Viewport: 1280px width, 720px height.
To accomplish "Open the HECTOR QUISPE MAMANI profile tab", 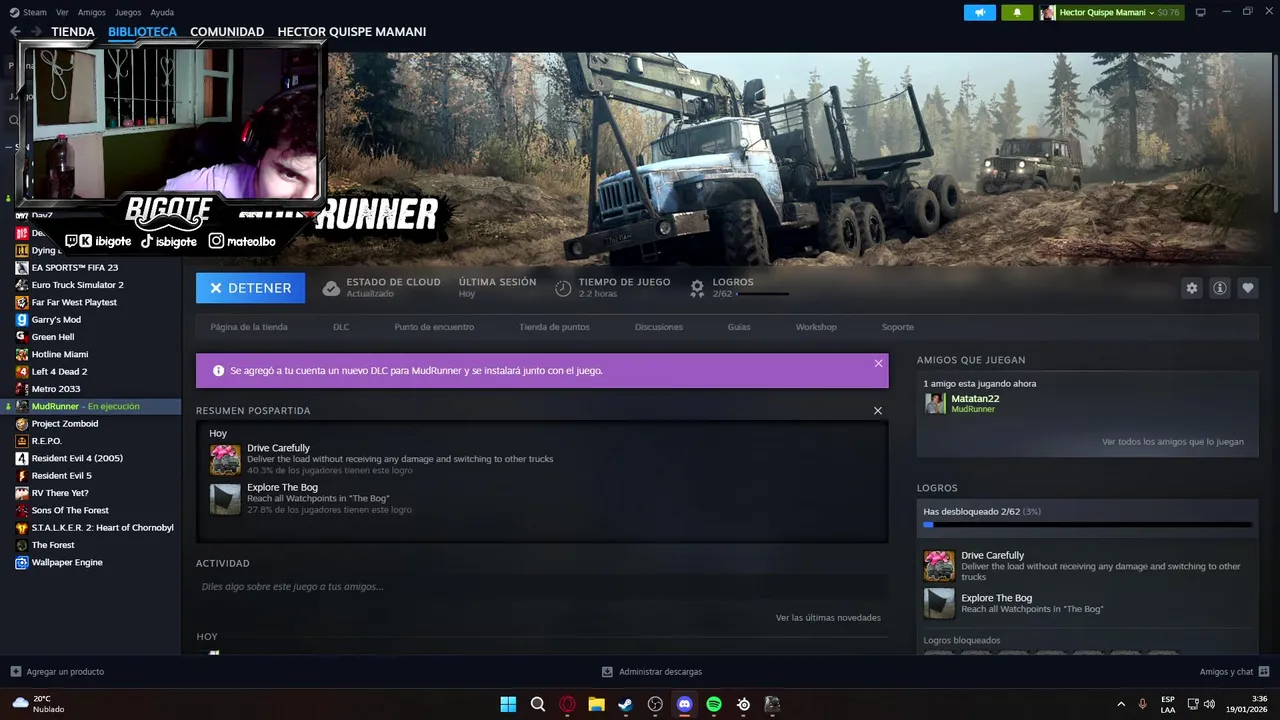I will (x=352, y=32).
